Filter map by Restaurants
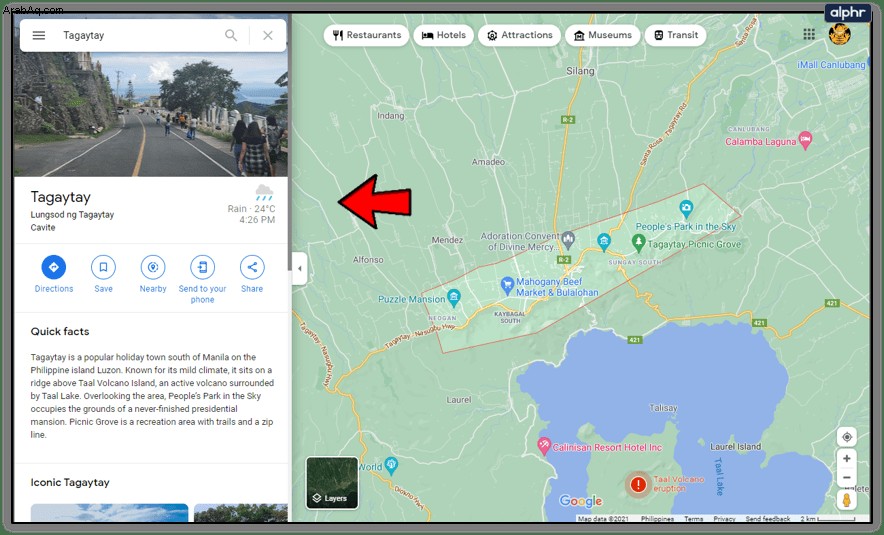 pyautogui.click(x=366, y=35)
